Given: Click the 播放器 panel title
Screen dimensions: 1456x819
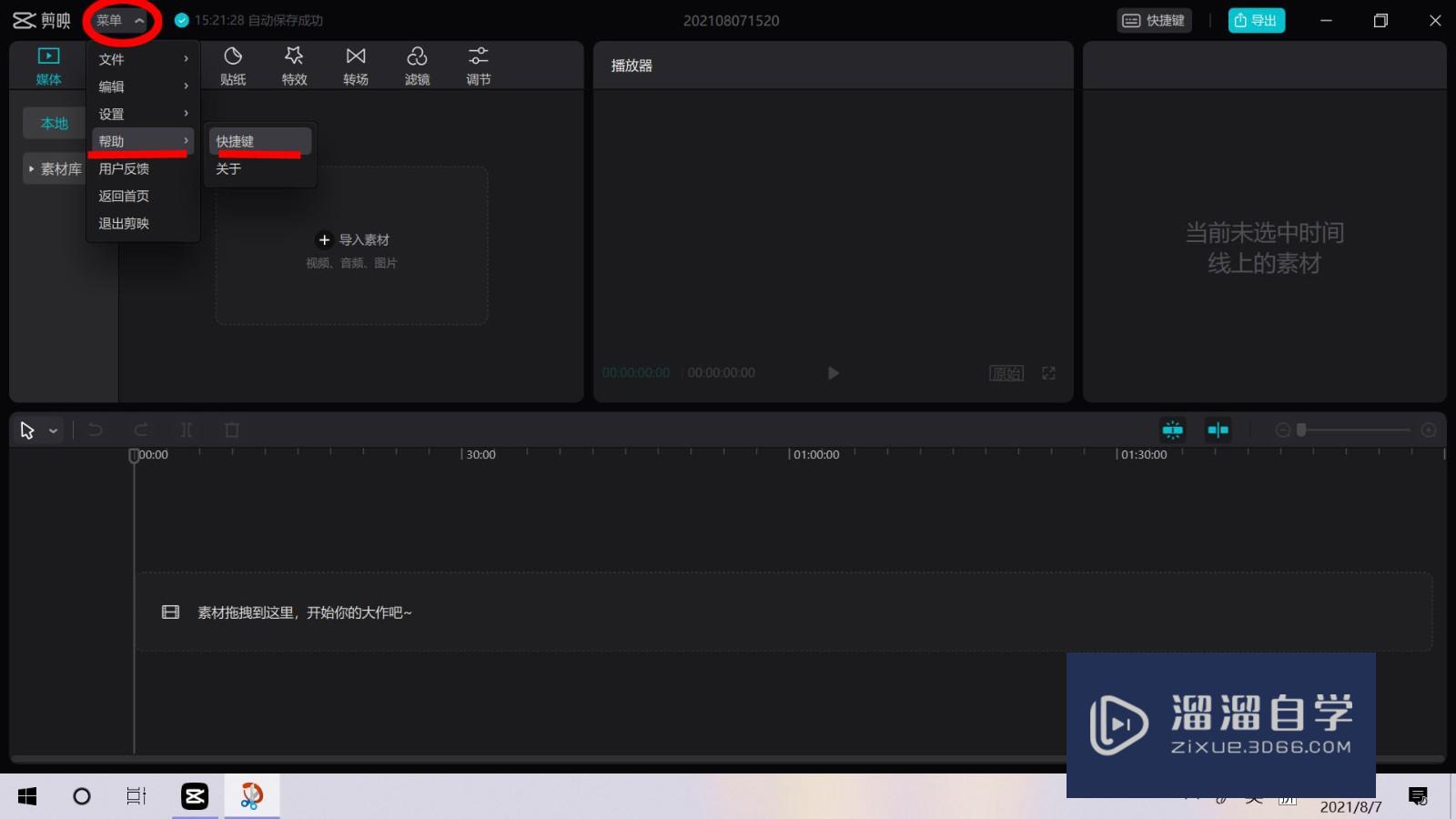Looking at the screenshot, I should 632,66.
